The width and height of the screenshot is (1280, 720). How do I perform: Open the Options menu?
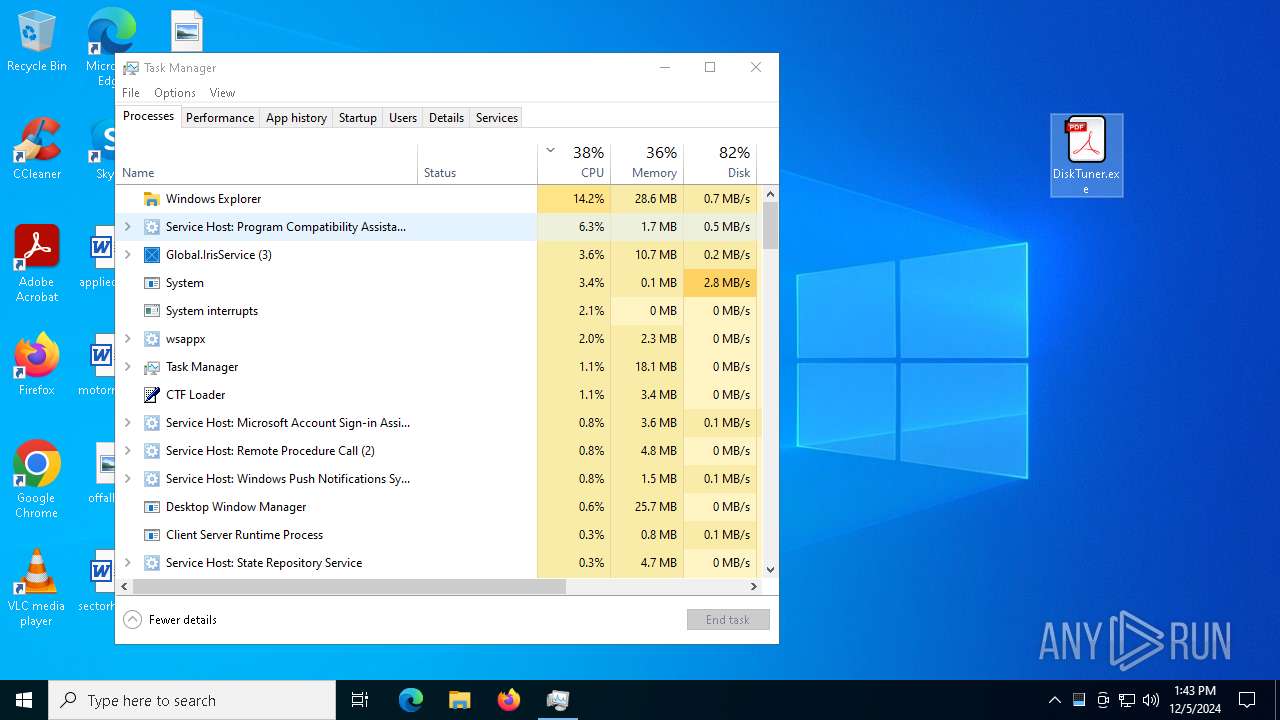click(175, 93)
